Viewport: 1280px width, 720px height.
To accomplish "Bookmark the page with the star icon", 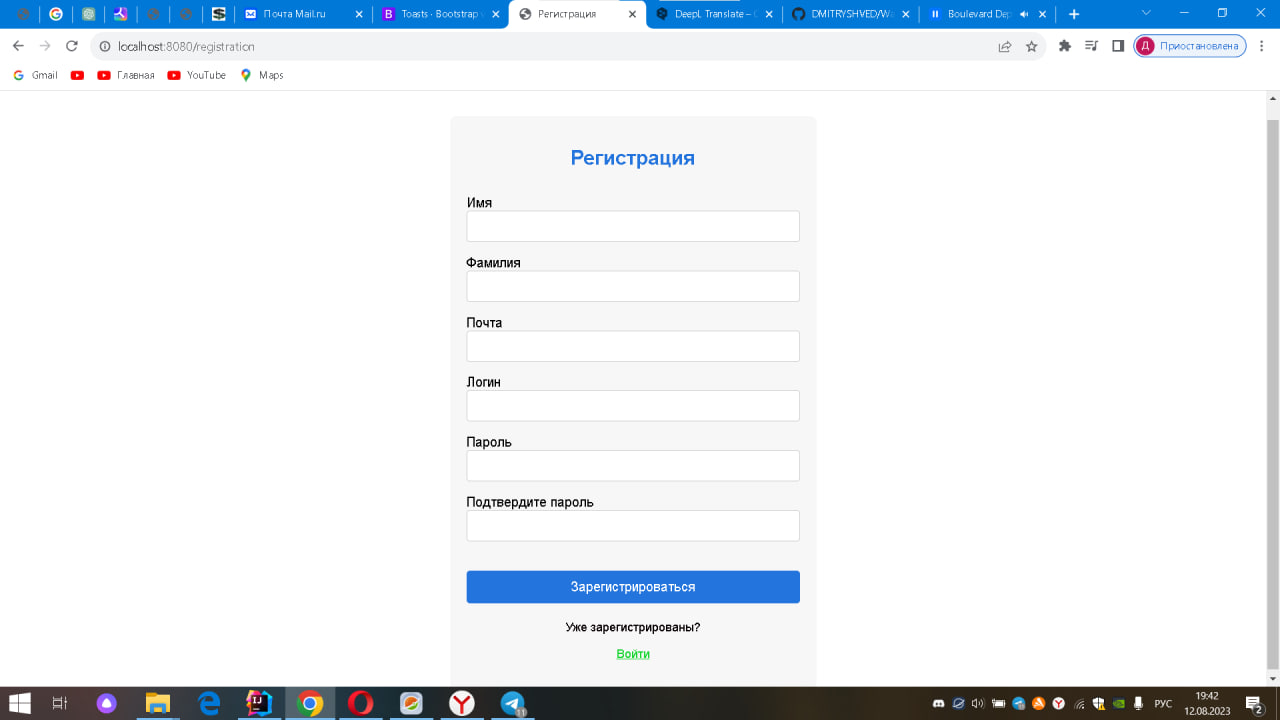I will click(1031, 46).
